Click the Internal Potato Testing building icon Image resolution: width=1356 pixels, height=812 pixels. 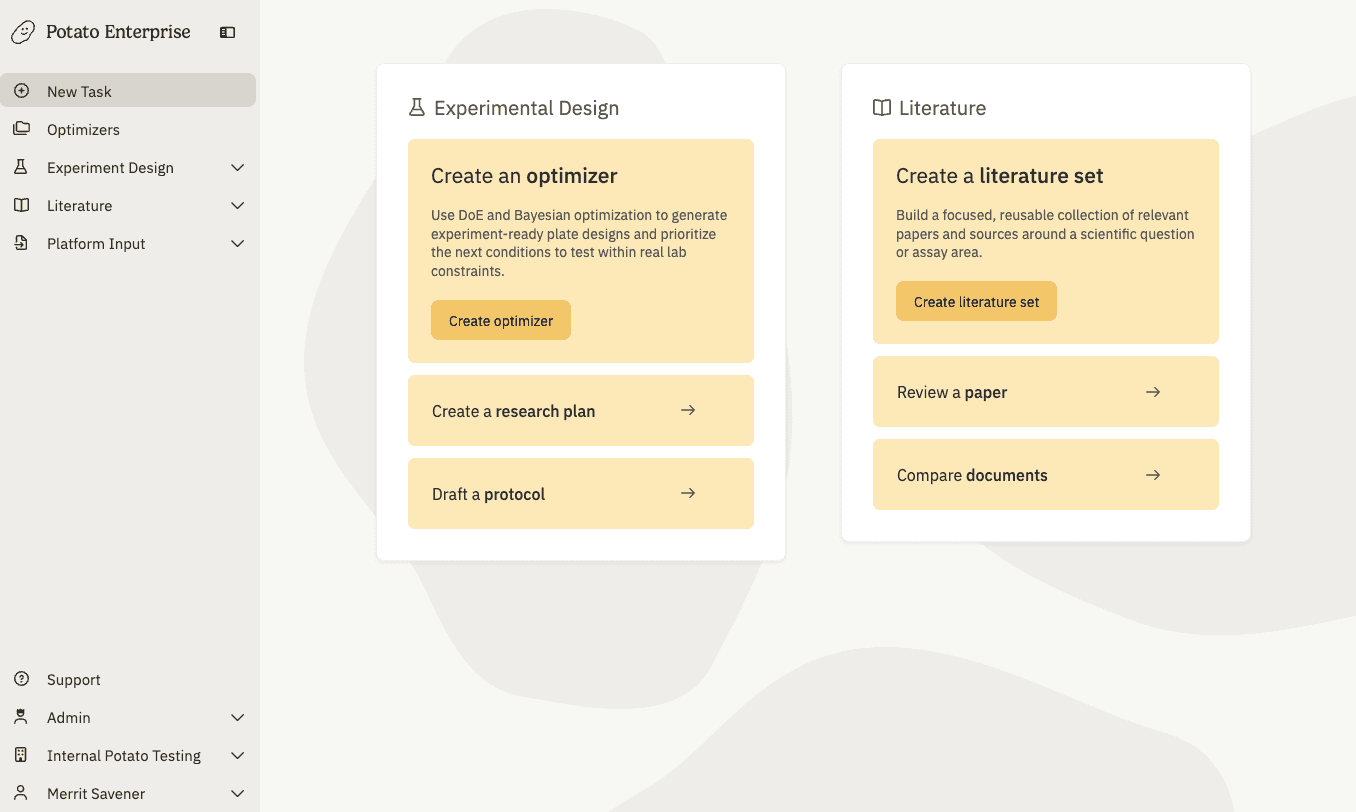point(21,755)
